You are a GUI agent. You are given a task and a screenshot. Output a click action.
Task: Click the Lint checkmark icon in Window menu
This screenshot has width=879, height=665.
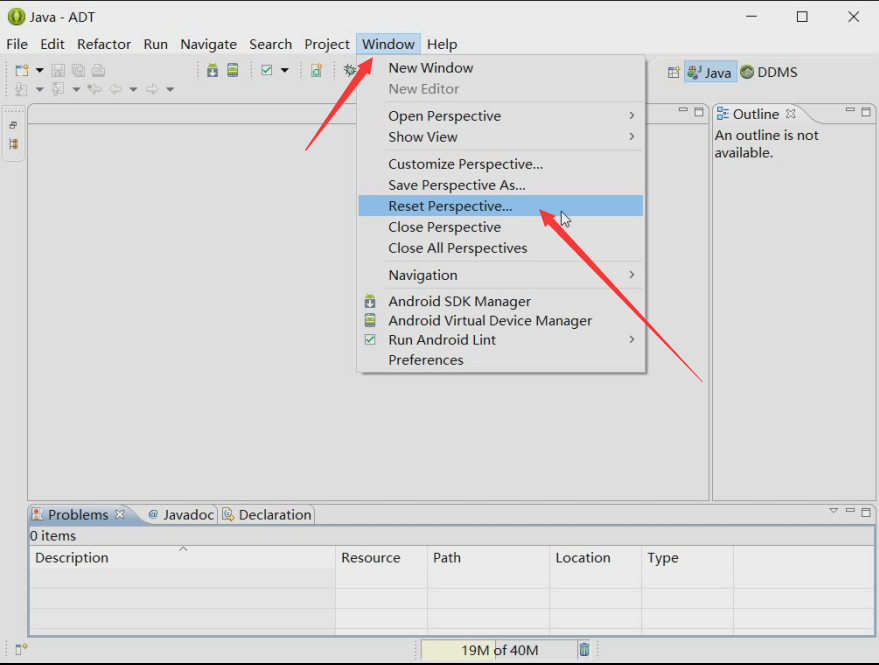coord(370,339)
